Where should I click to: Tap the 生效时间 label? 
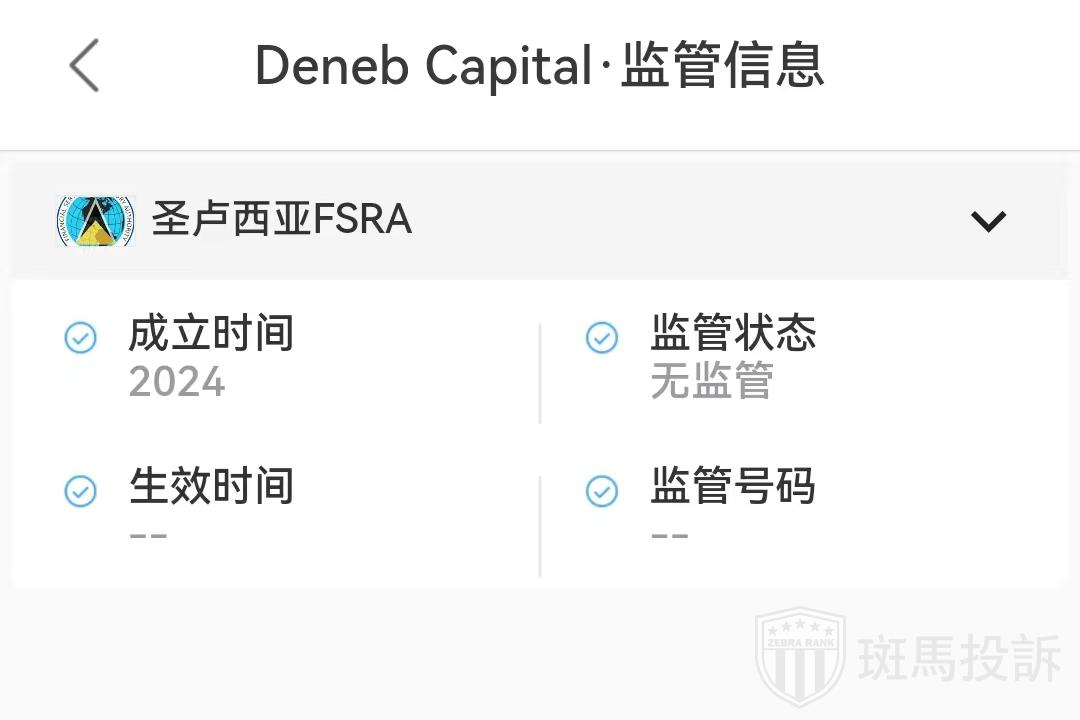pos(211,486)
